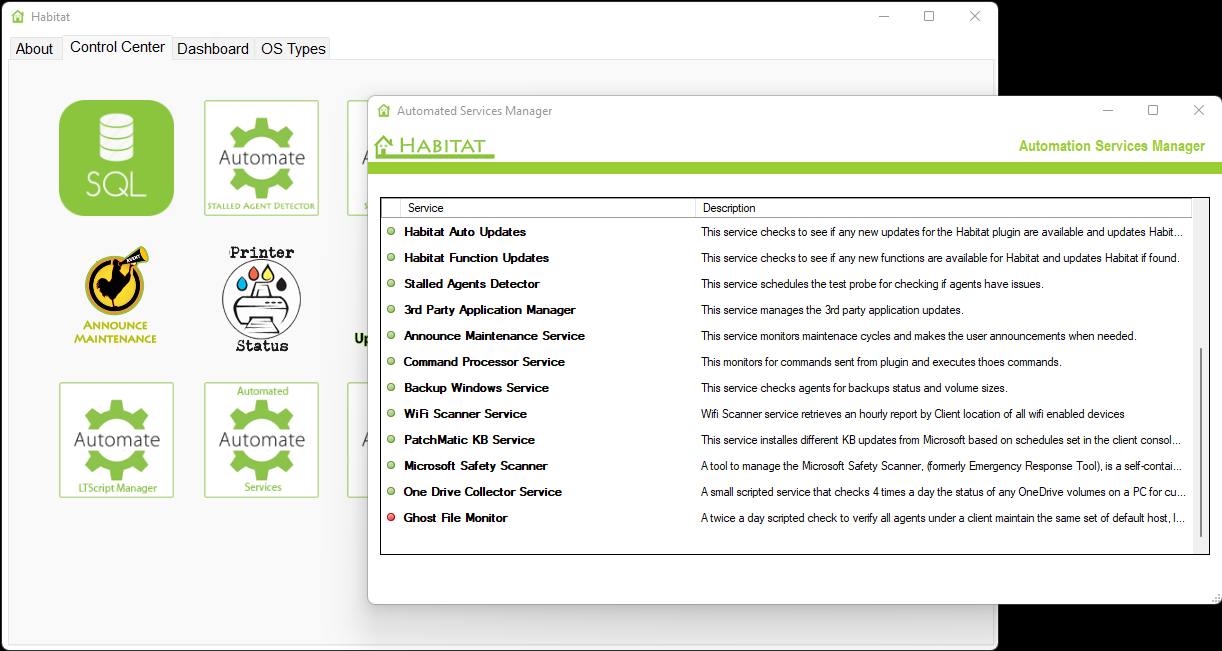Click the status dot for Backup Windows Service
This screenshot has width=1222, height=651.
click(391, 388)
